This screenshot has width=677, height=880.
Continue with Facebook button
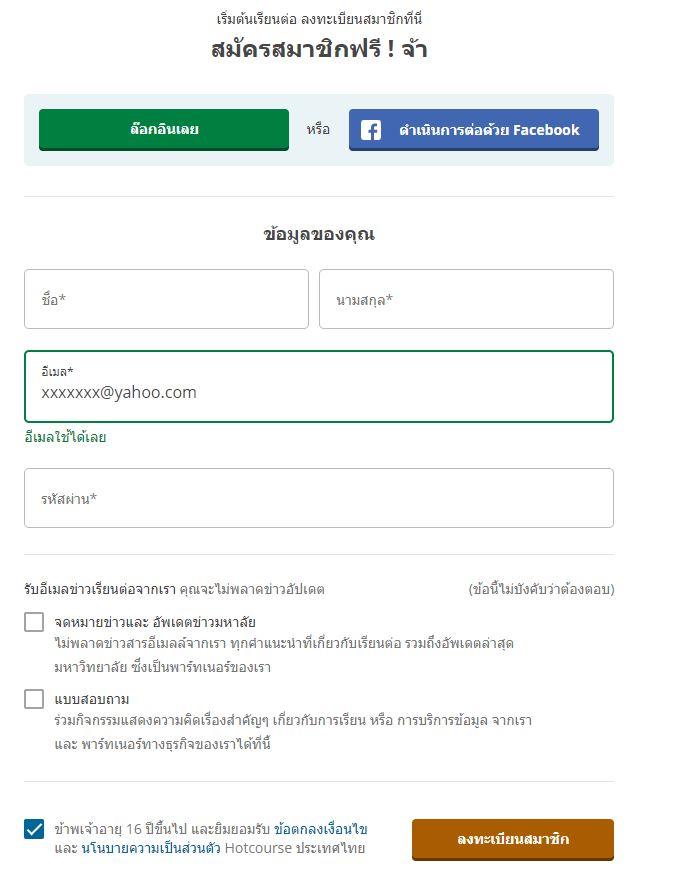click(x=474, y=130)
